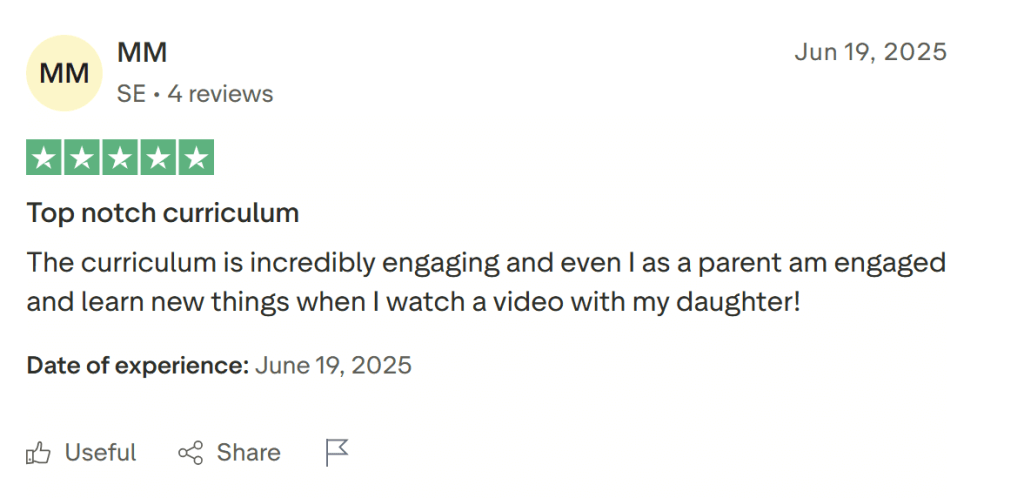The image size is (1024, 498).
Task: Mark the review as Useful via its label
Action: [100, 453]
